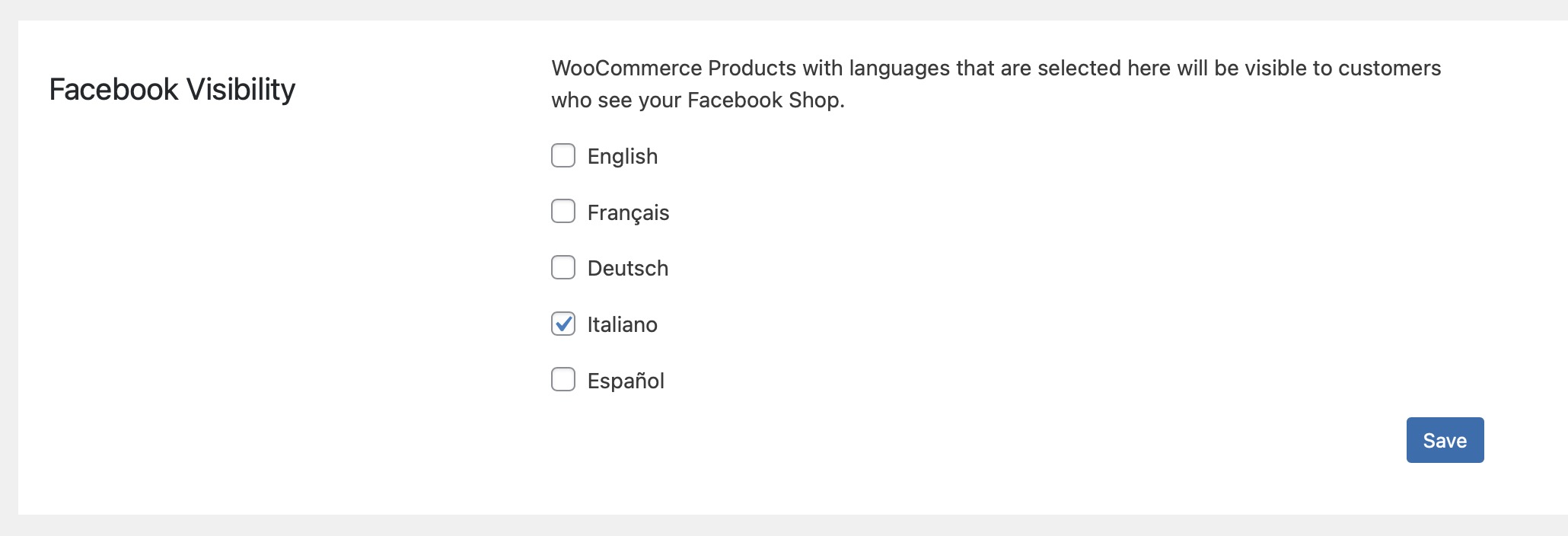1568x536 pixels.
Task: Click the Deutsch label text
Action: coord(628,268)
